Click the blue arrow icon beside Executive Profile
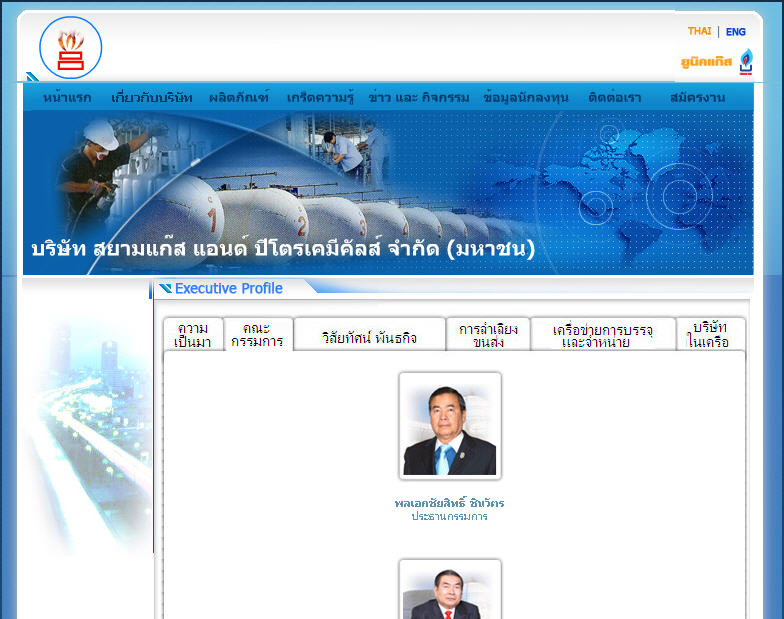 [x=166, y=288]
